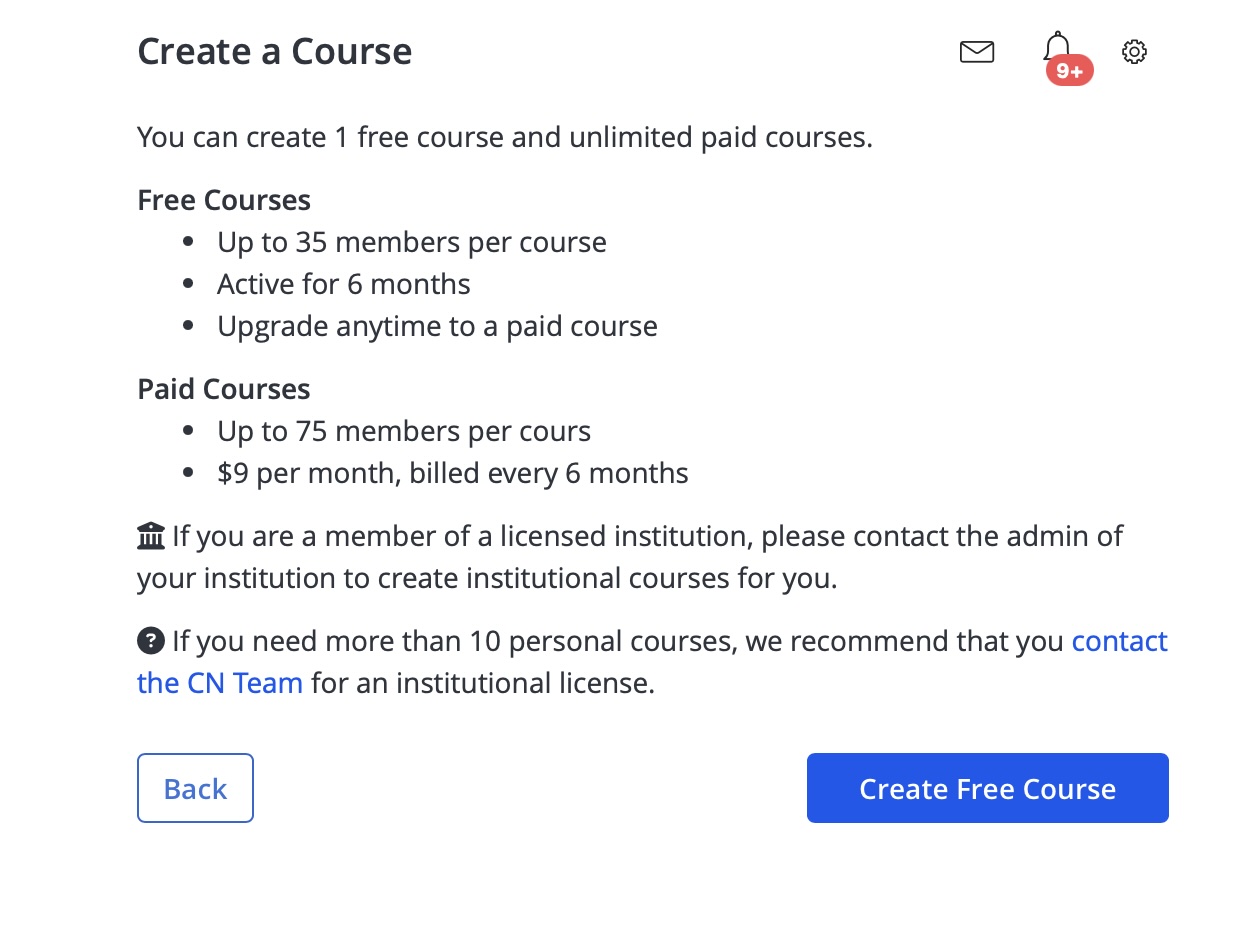Click the question mark help icon
Image resolution: width=1242 pixels, height=940 pixels.
click(x=150, y=640)
